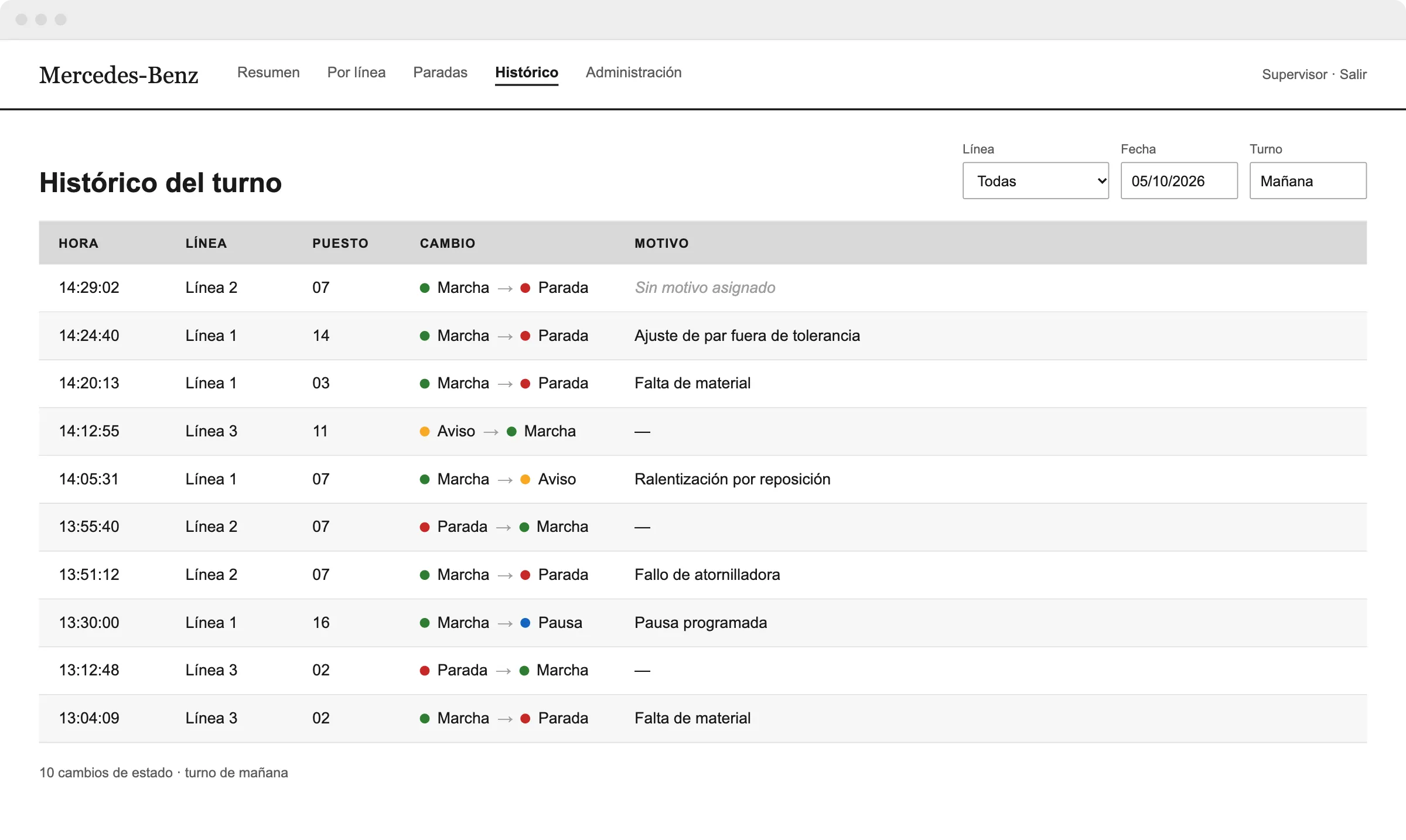The image size is (1406, 840).
Task: Click the orange Aviso dot in the 14:12:55 row
Action: point(425,432)
